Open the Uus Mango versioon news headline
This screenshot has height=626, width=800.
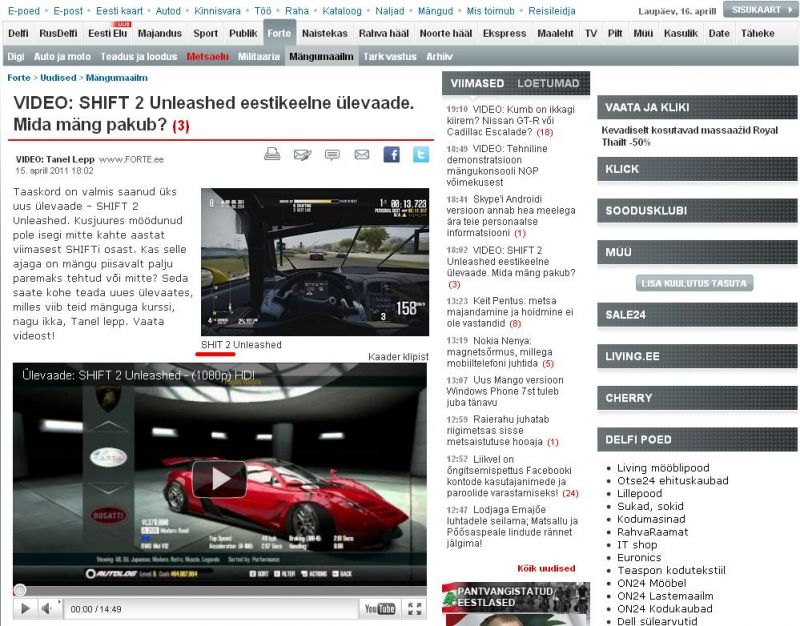point(505,391)
